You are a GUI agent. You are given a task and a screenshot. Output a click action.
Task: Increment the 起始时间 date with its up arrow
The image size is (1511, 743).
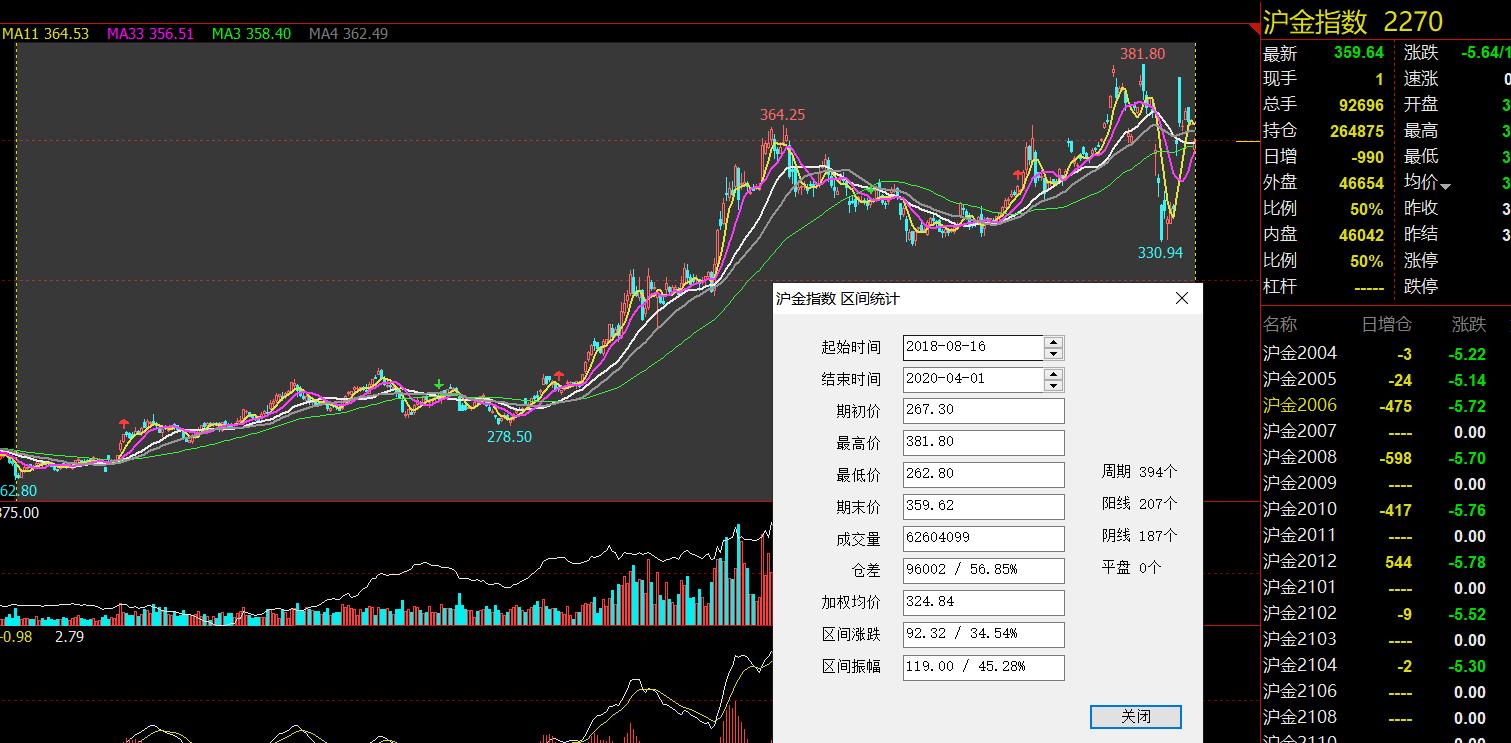point(1054,342)
